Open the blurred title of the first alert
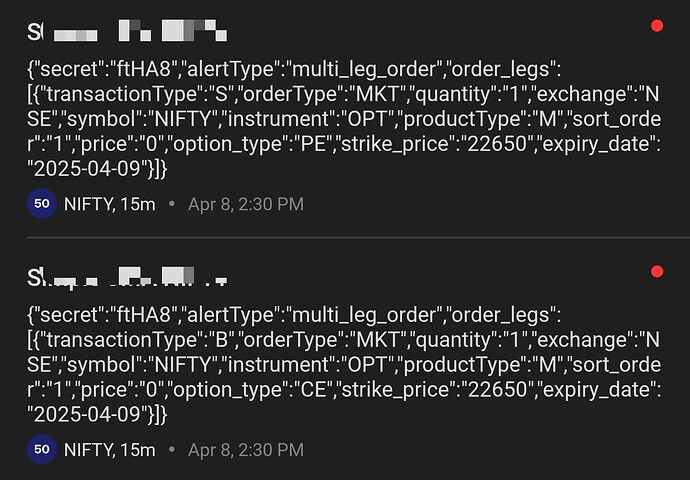Image resolution: width=690 pixels, height=480 pixels. 127,31
